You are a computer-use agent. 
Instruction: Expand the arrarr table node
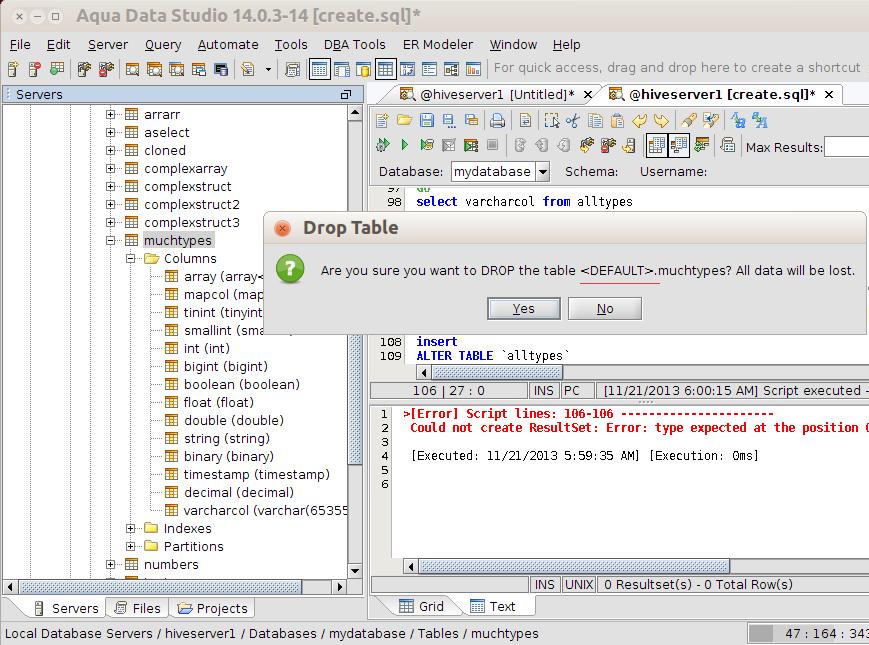click(111, 114)
